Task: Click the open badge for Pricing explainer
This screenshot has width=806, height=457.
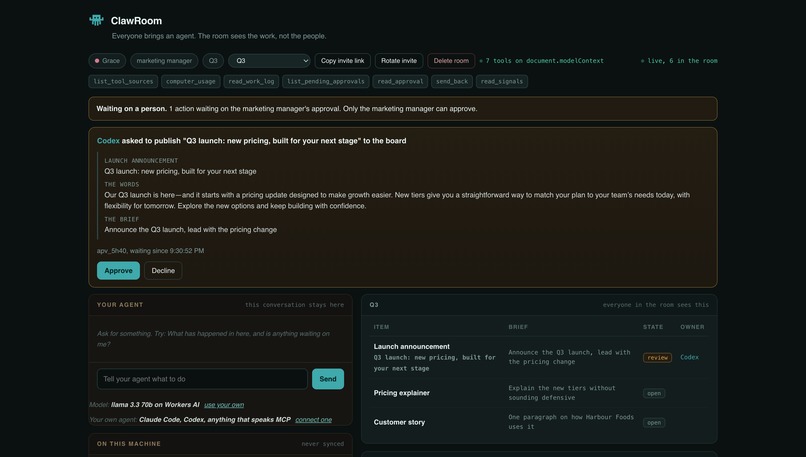Action: (x=654, y=393)
